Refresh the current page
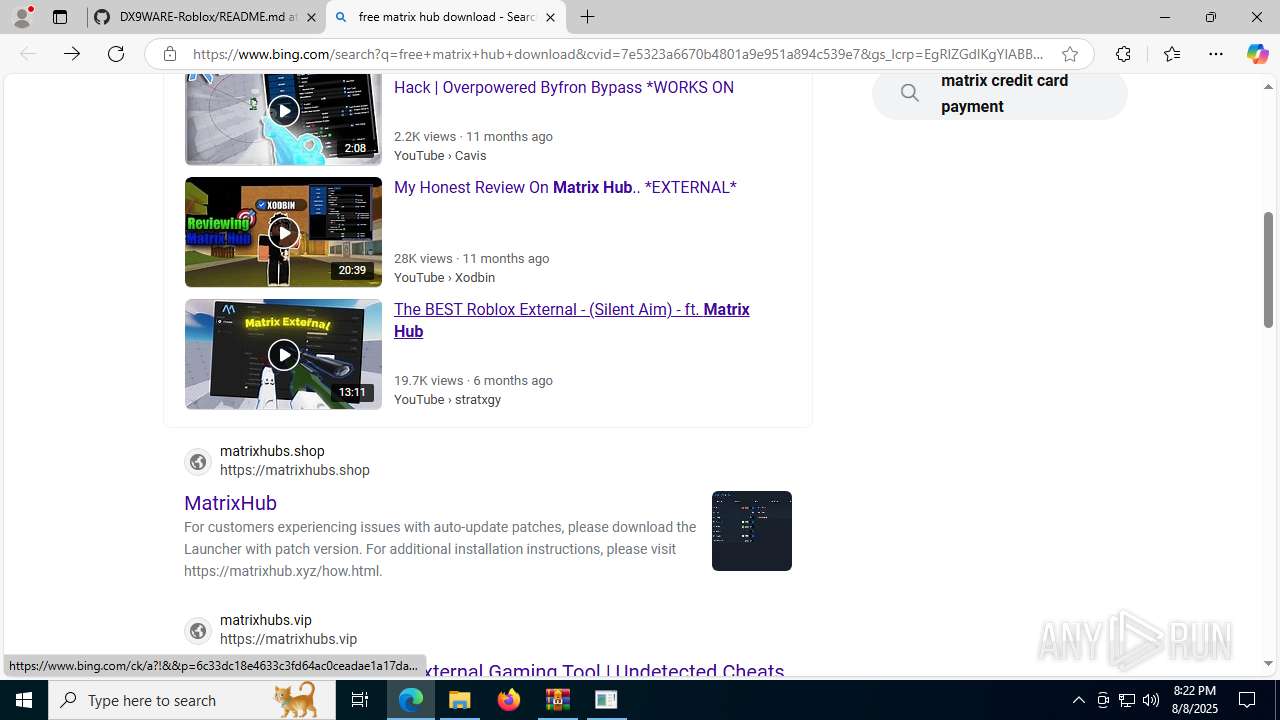1280x720 pixels. [116, 54]
